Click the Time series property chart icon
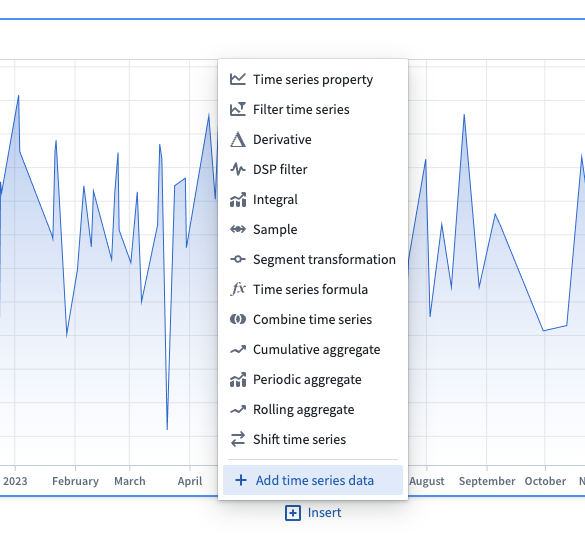585x553 pixels. [238, 79]
